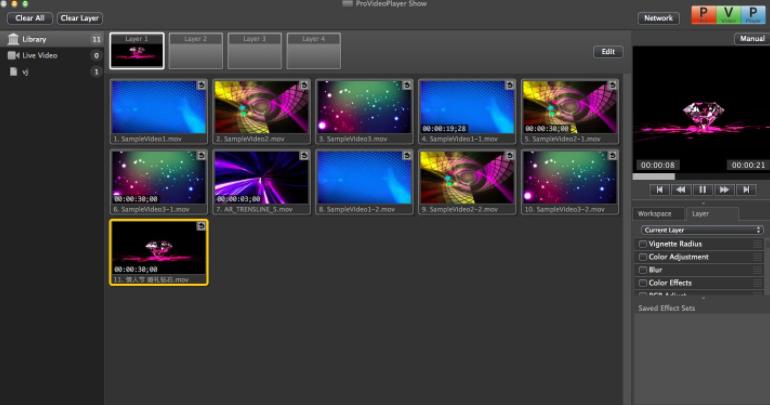Open the Manual mode dropdown
This screenshot has height=405, width=770.
tap(750, 39)
